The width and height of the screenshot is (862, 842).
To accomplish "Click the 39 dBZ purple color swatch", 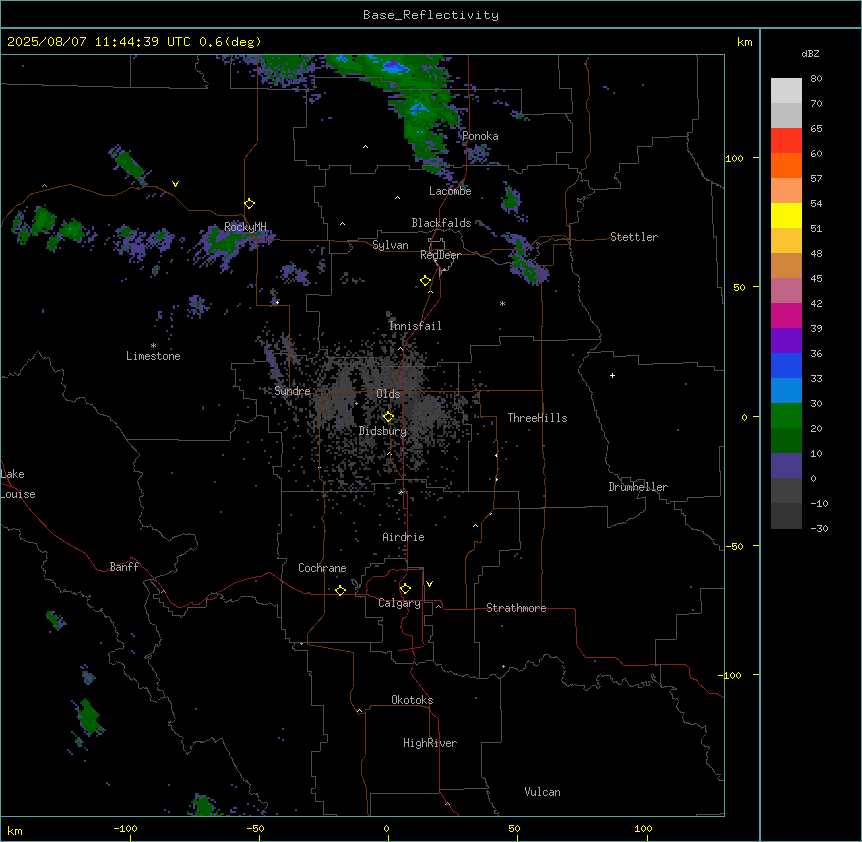I will point(786,341).
